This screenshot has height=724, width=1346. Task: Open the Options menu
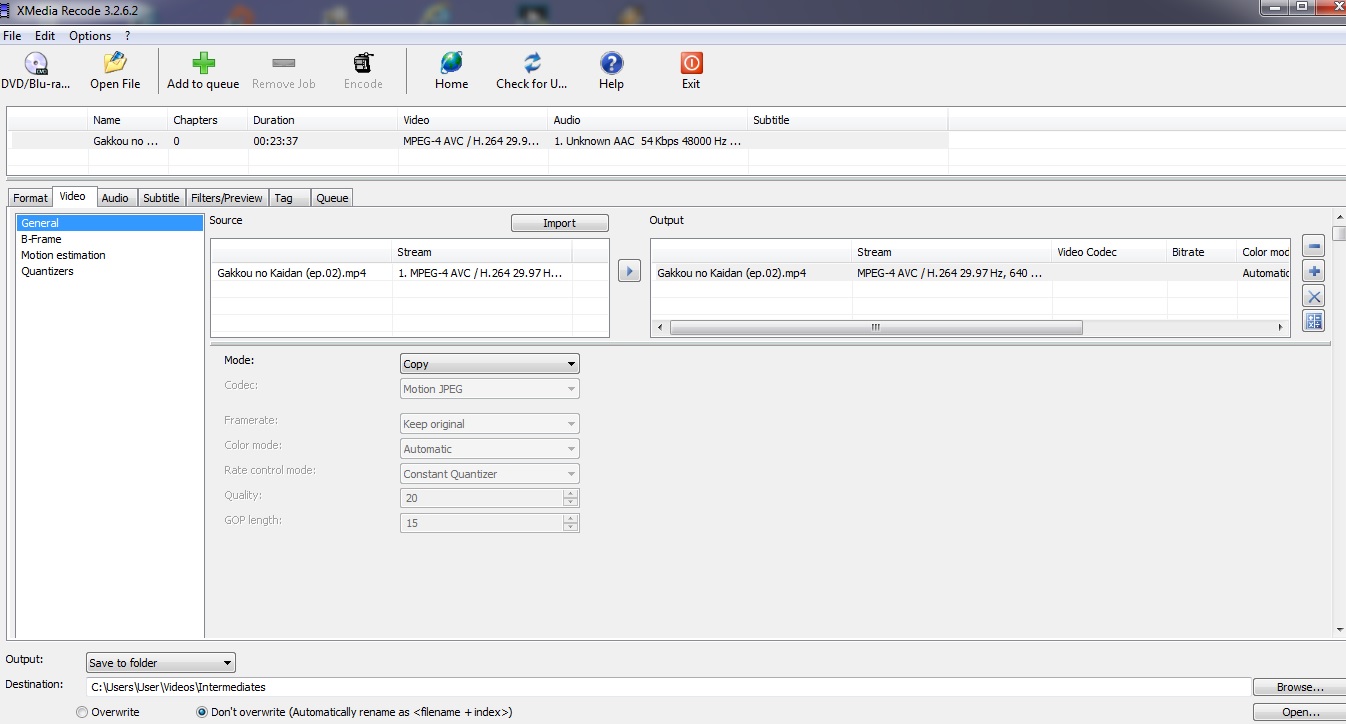[x=90, y=35]
